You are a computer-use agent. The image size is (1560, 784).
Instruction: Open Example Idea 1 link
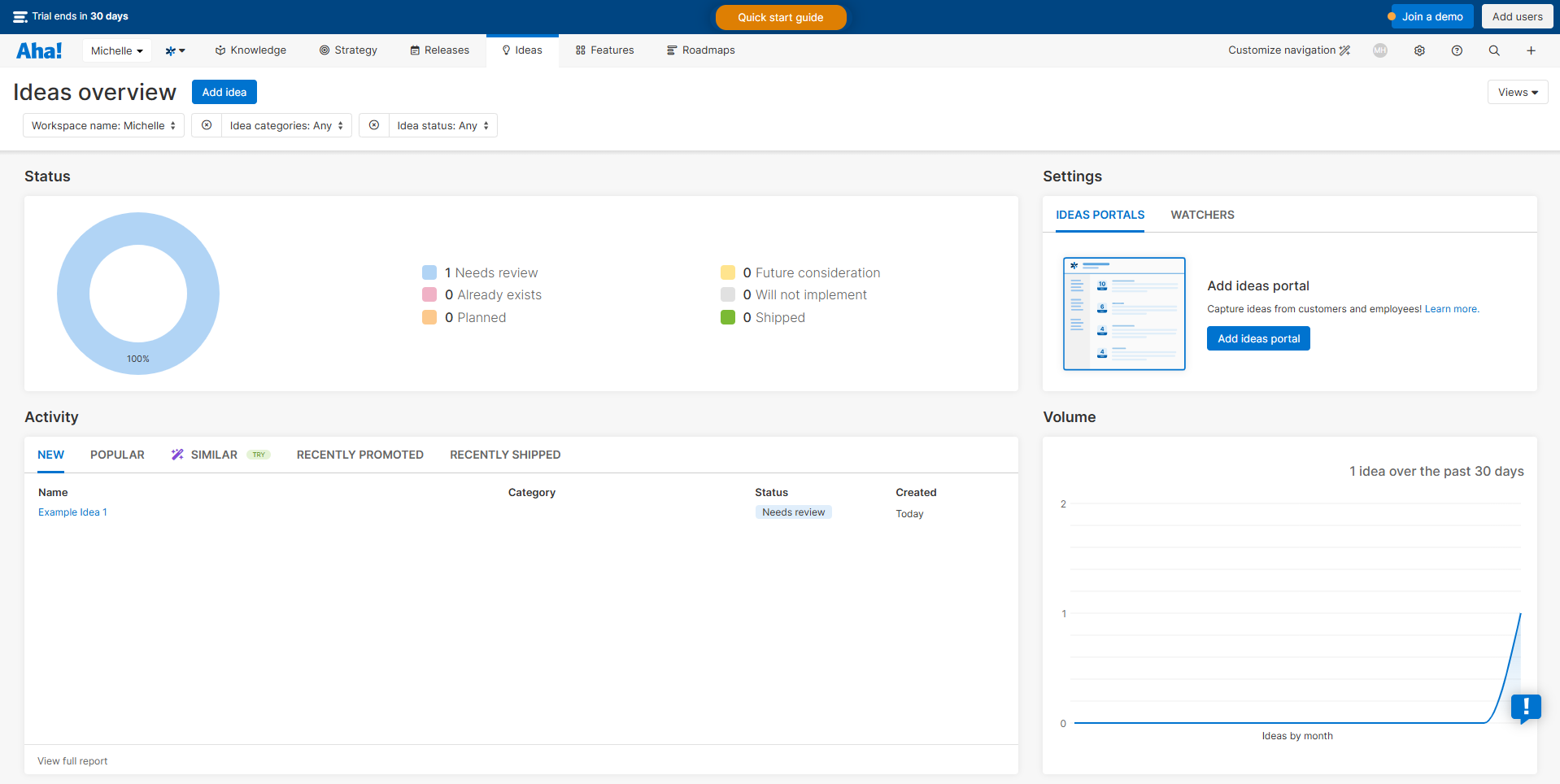point(72,512)
